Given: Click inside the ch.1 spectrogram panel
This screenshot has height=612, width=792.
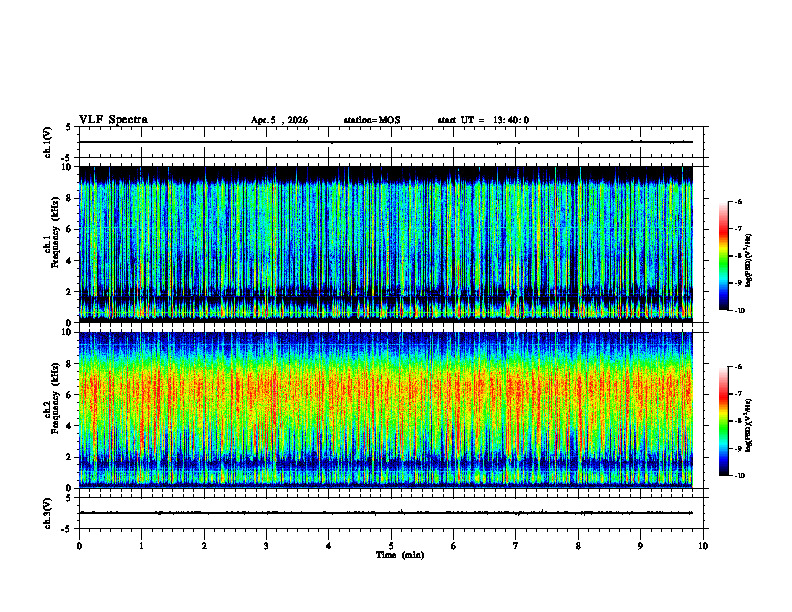Looking at the screenshot, I should tap(386, 244).
